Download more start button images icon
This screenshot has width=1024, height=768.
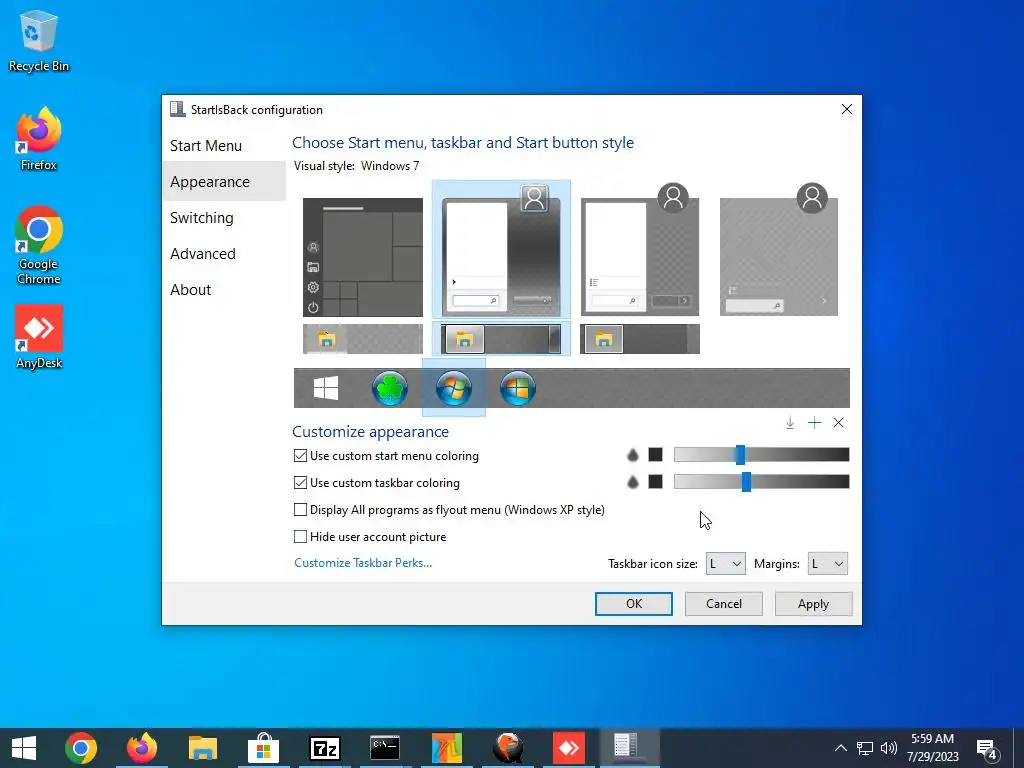[x=790, y=423]
